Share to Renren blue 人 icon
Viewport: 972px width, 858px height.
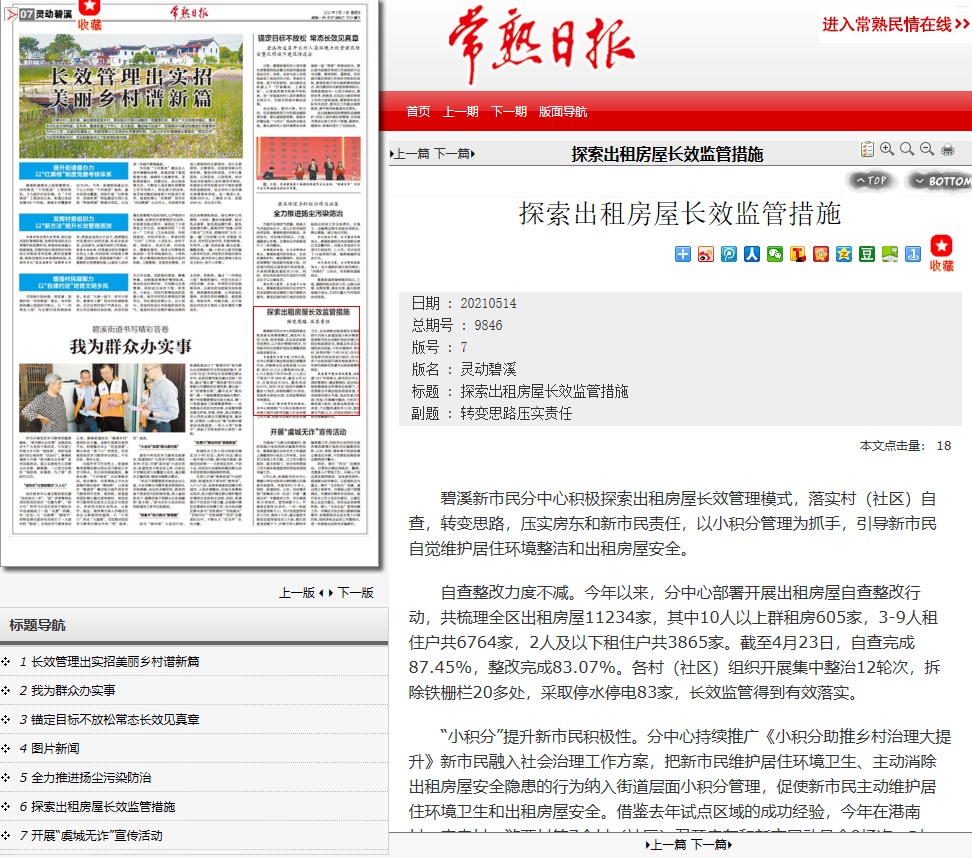[x=752, y=254]
